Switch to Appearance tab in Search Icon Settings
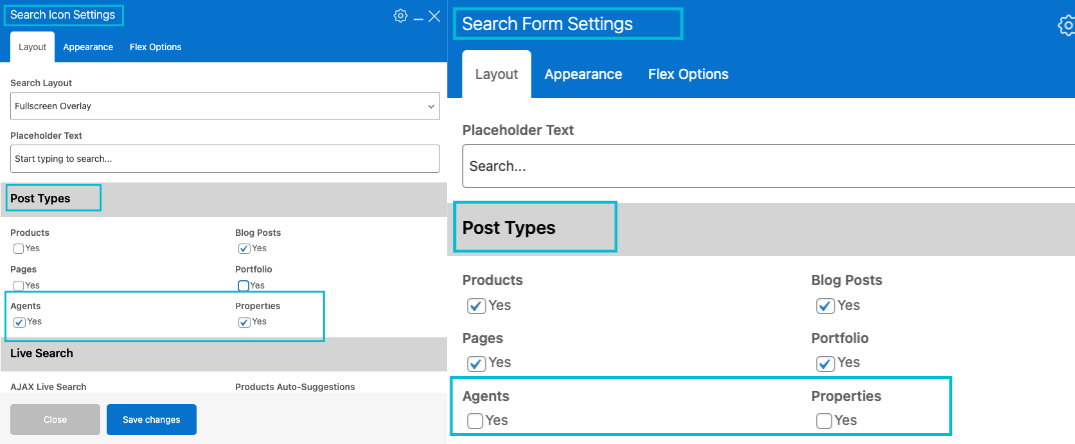The width and height of the screenshot is (1075, 444). pos(88,47)
